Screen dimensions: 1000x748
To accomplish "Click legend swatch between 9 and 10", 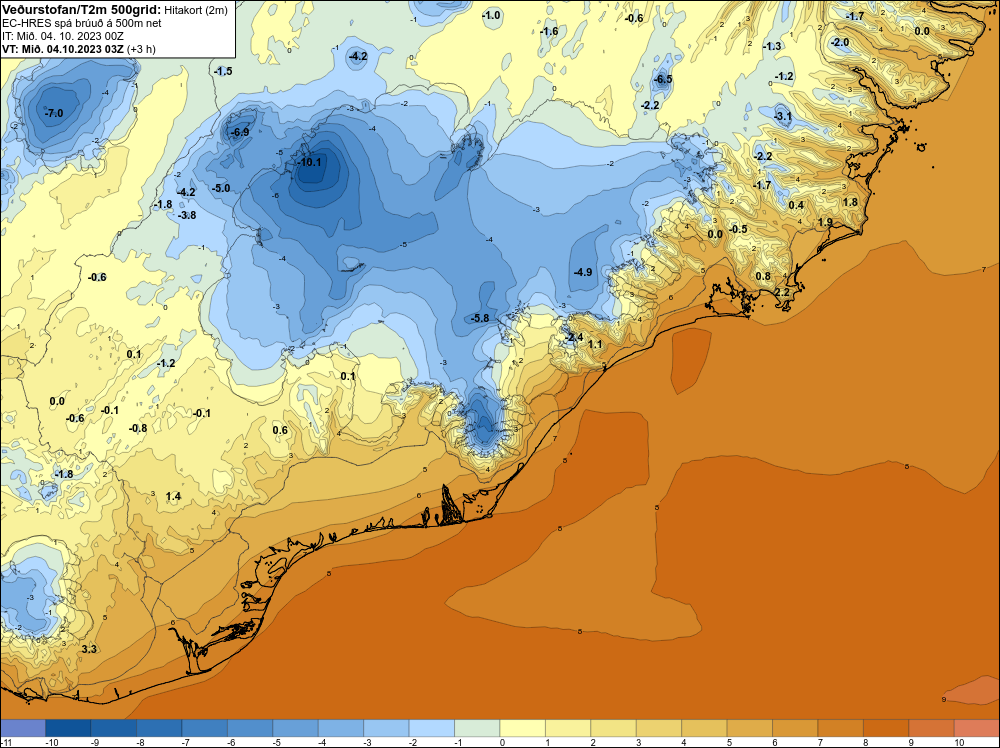I will coord(931,728).
